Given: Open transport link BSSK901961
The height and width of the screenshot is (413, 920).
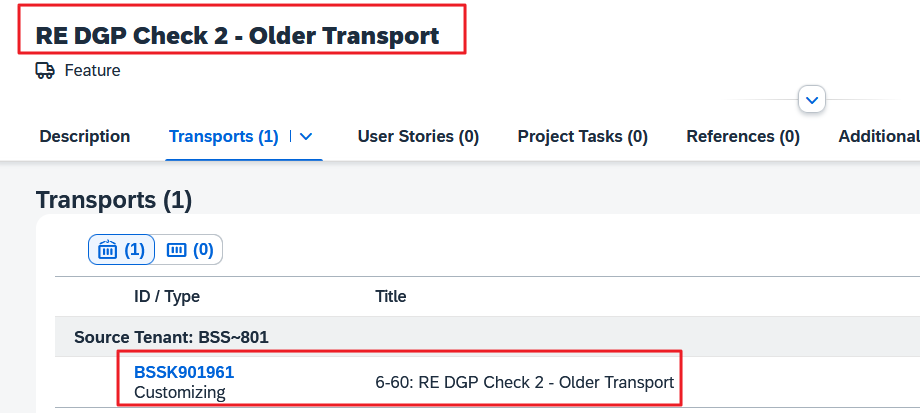Looking at the screenshot, I should click(184, 372).
